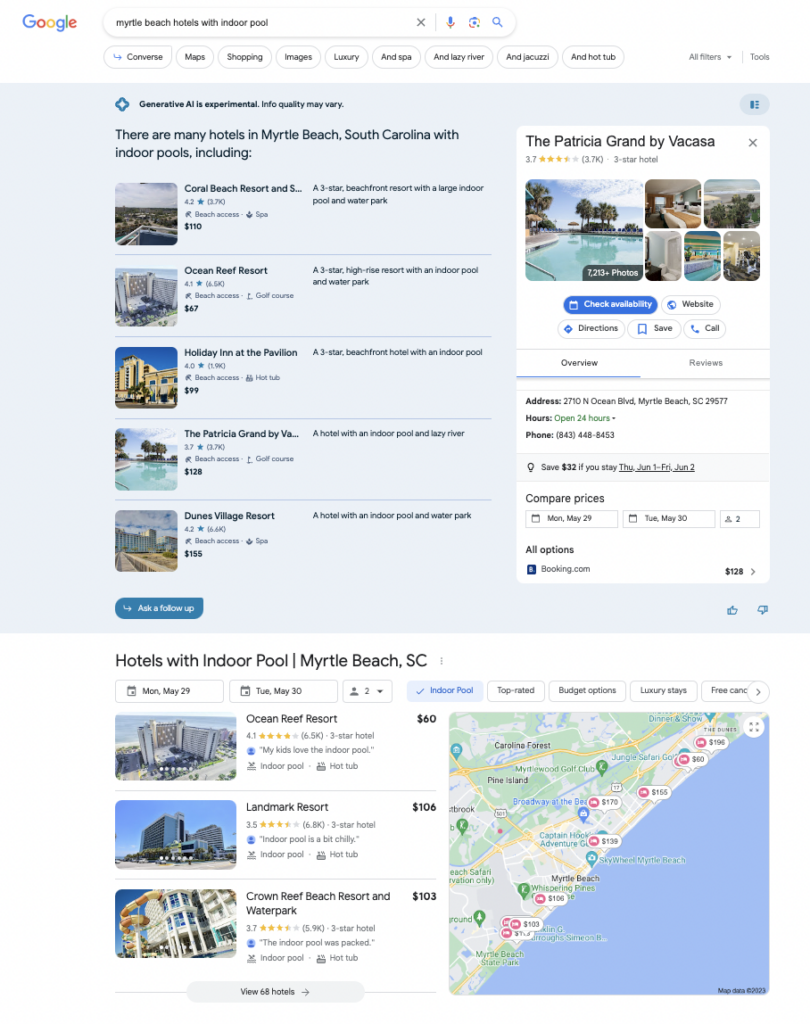
Task: Open Ocean Reef Resort $60 listing photo
Action: coord(176,747)
